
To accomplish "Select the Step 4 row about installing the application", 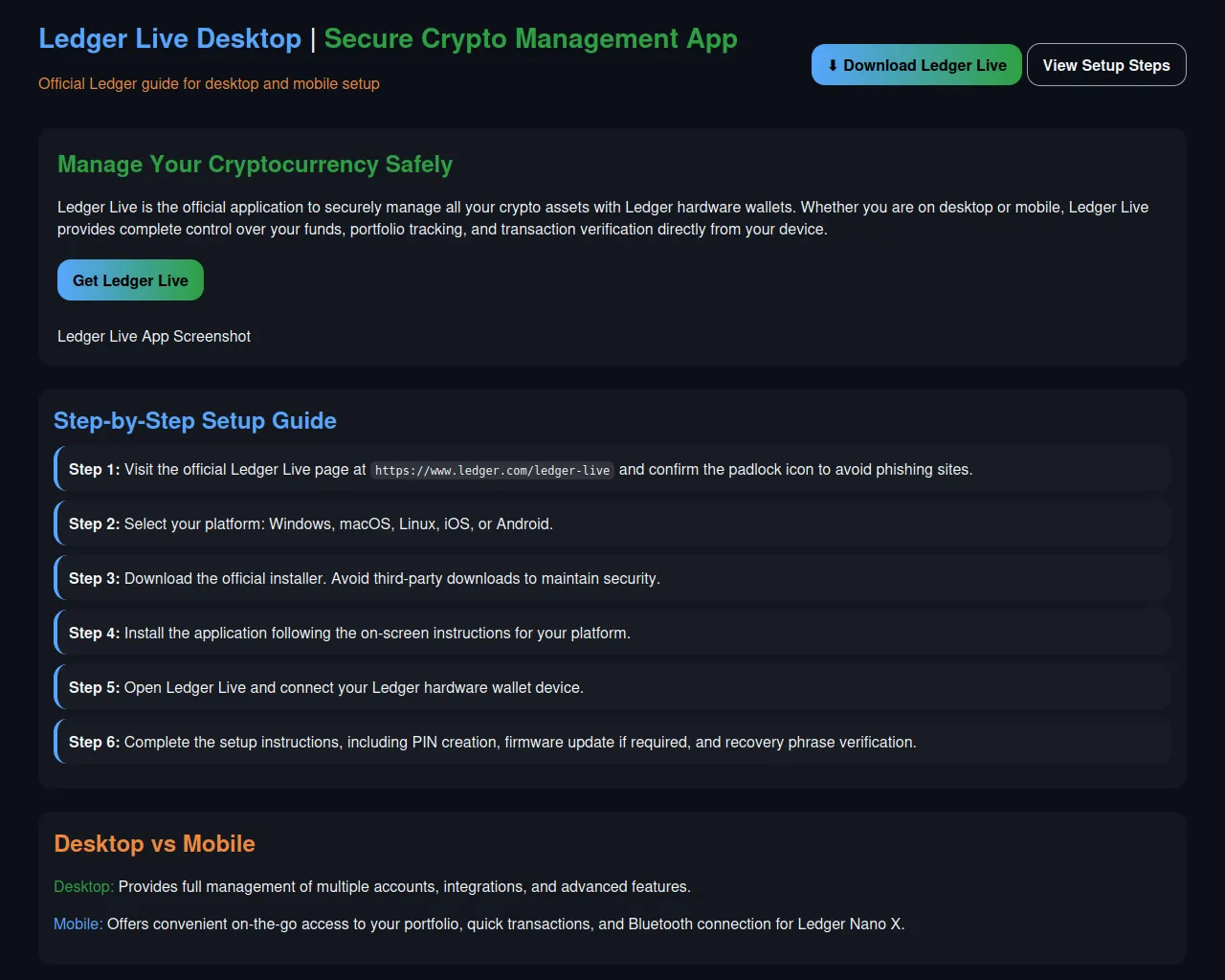I will [x=612, y=634].
